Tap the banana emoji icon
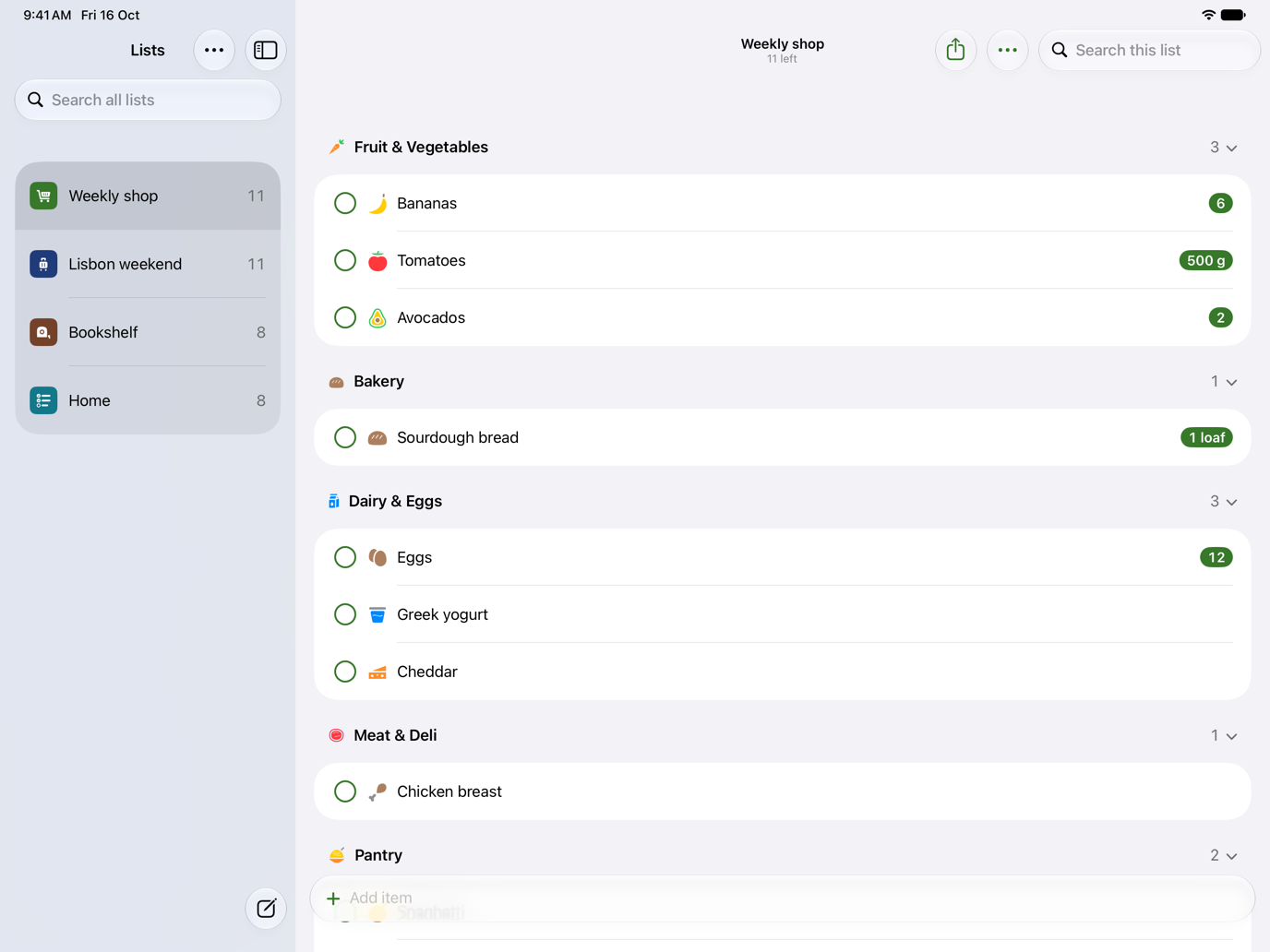Viewport: 1270px width, 952px height. [377, 203]
